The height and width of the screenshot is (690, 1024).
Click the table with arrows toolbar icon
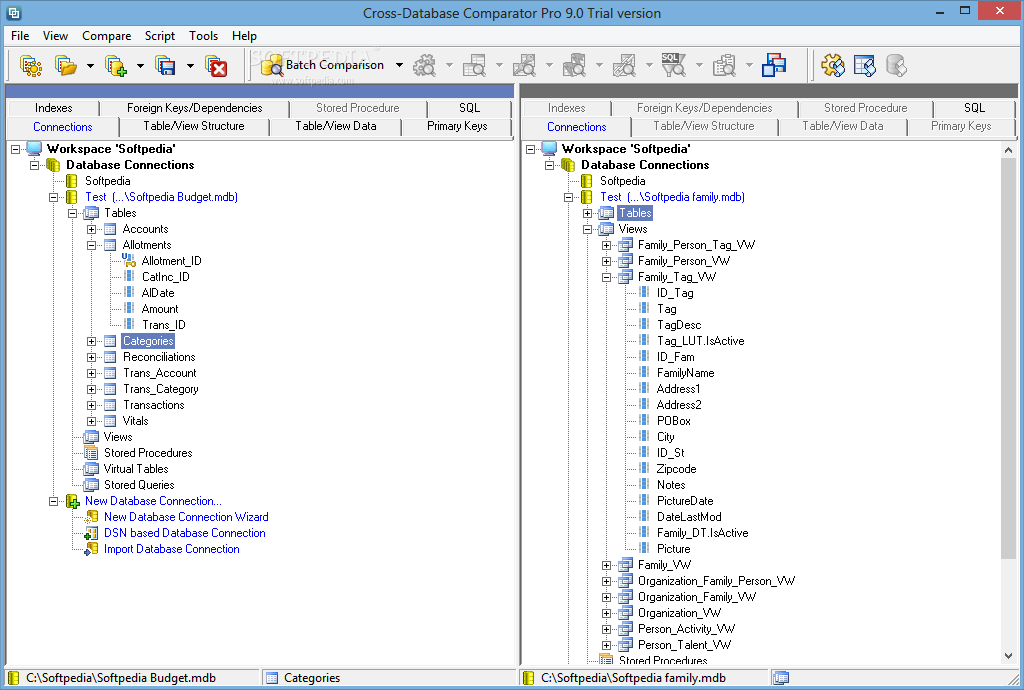(x=865, y=65)
